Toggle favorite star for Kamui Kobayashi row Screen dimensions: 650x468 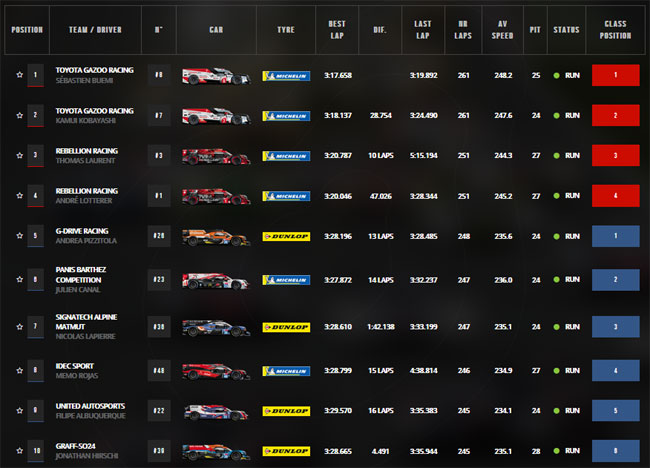coord(19,115)
